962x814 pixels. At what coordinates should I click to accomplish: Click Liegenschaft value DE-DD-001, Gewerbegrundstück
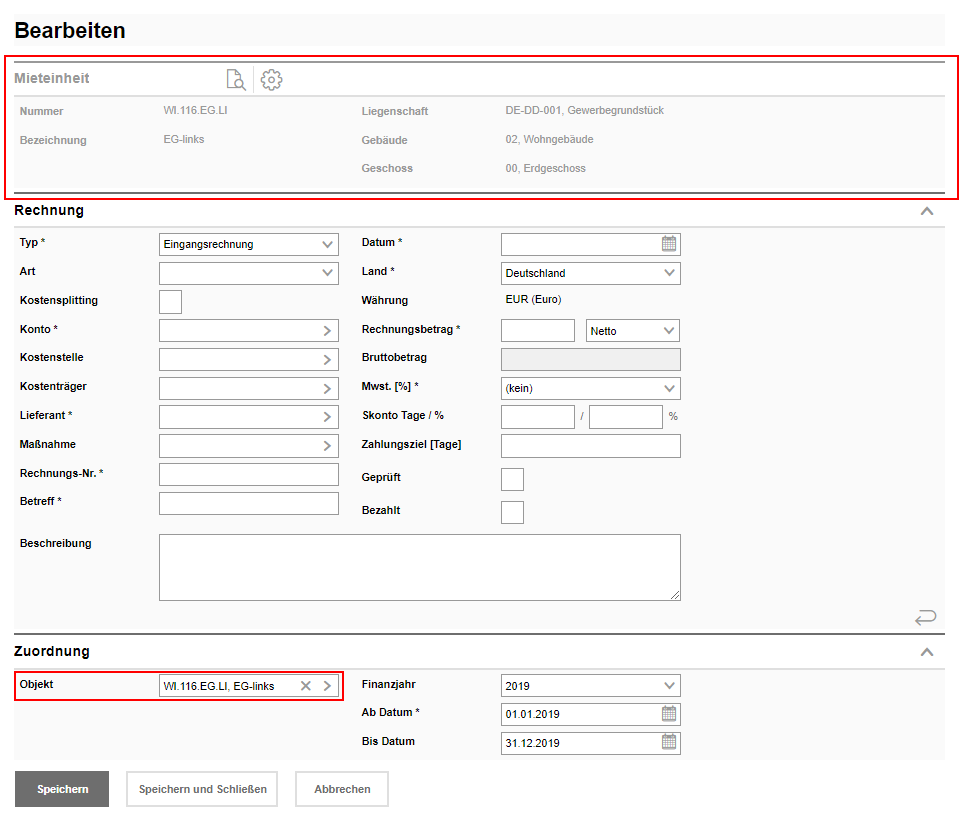coord(585,110)
